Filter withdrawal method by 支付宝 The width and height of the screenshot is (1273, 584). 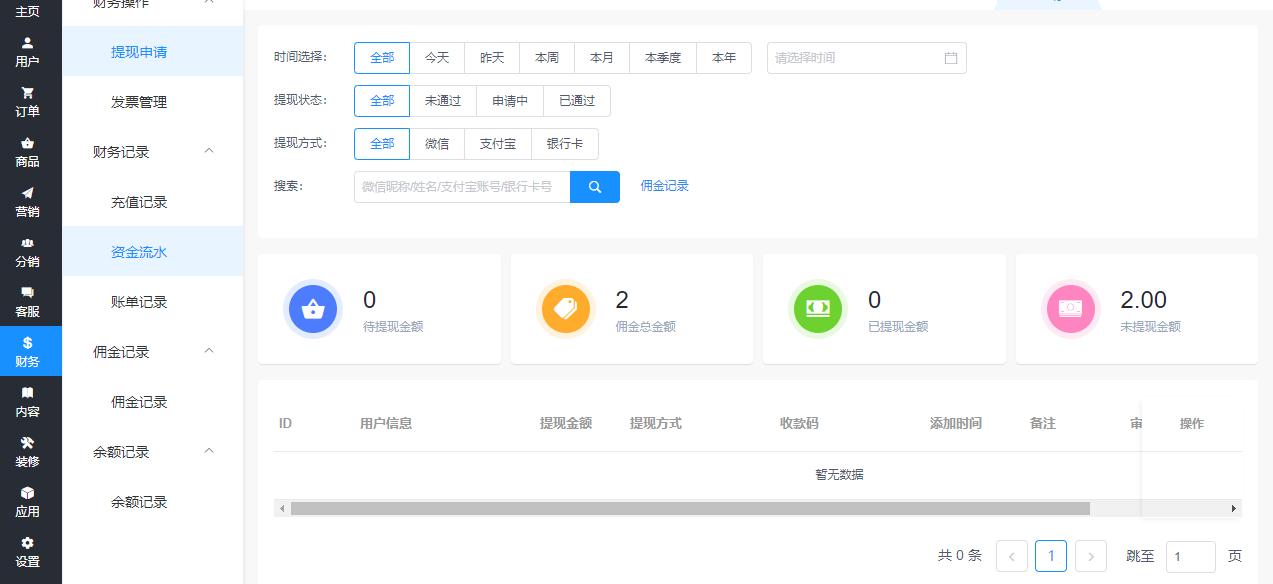click(x=498, y=144)
